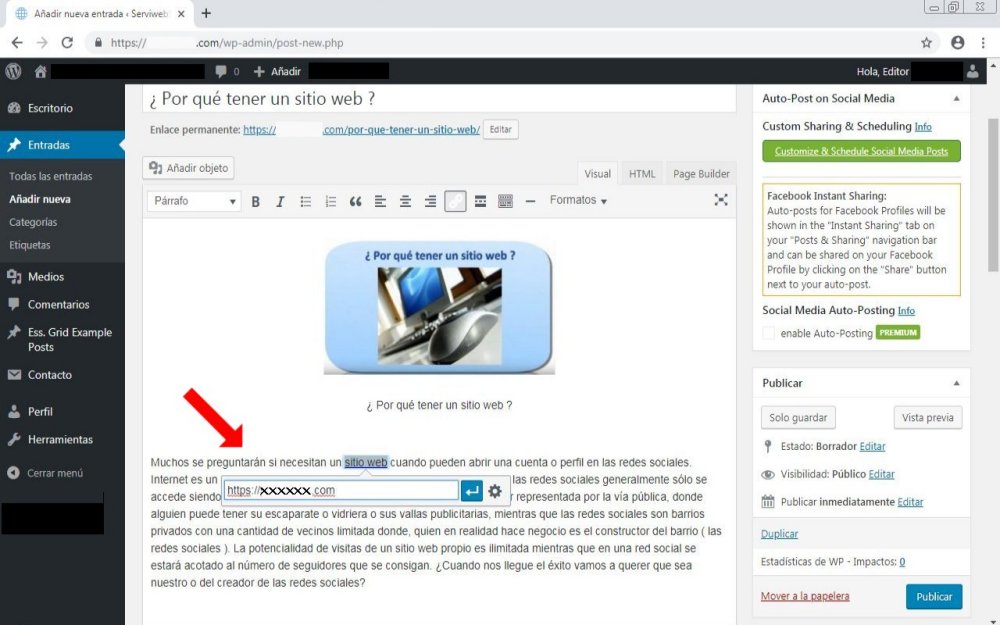Open link options gear icon
This screenshot has width=1000, height=625.
point(495,491)
